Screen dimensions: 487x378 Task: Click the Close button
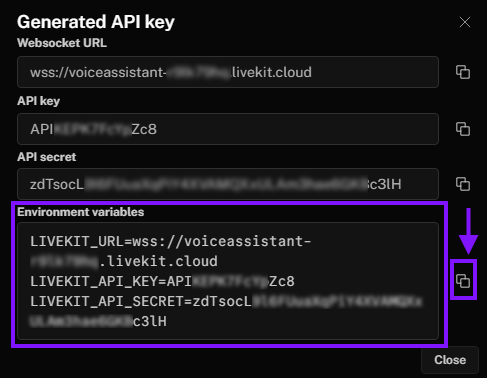tap(450, 360)
